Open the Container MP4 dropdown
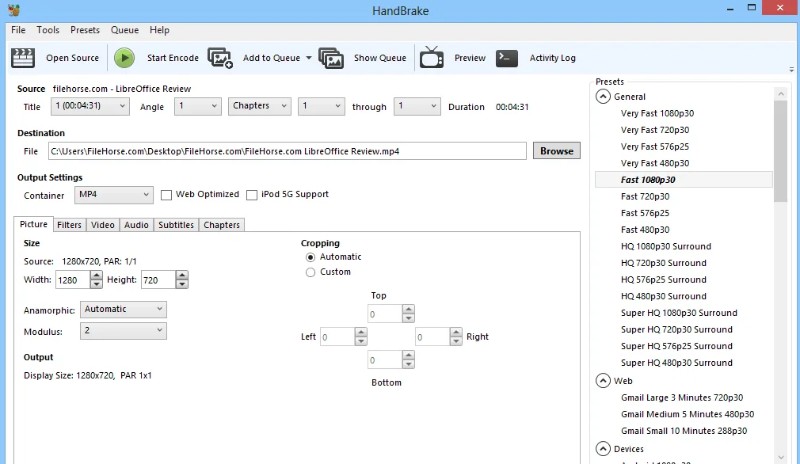The image size is (800, 464). point(114,194)
